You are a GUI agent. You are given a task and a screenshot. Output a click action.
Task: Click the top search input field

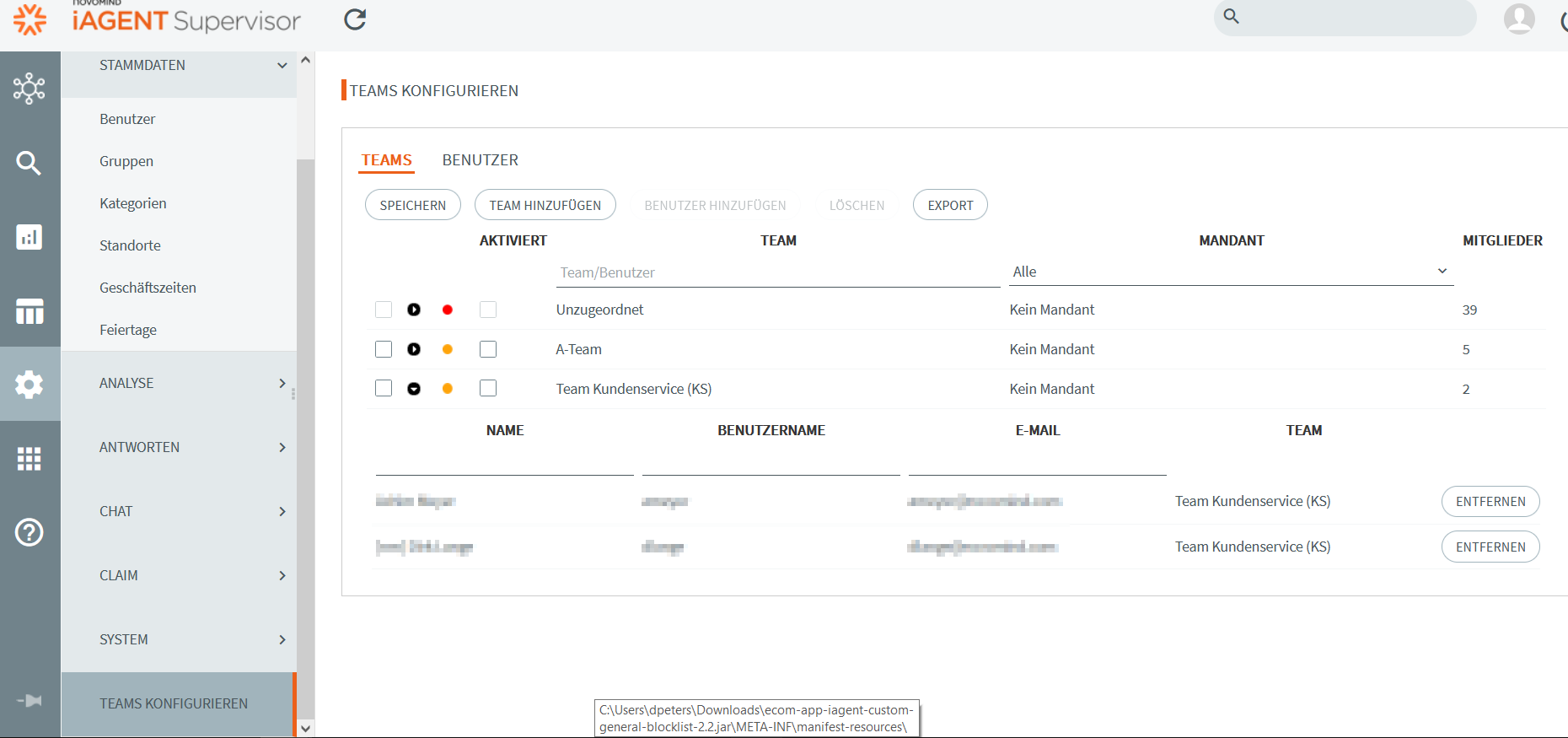pos(1345,17)
